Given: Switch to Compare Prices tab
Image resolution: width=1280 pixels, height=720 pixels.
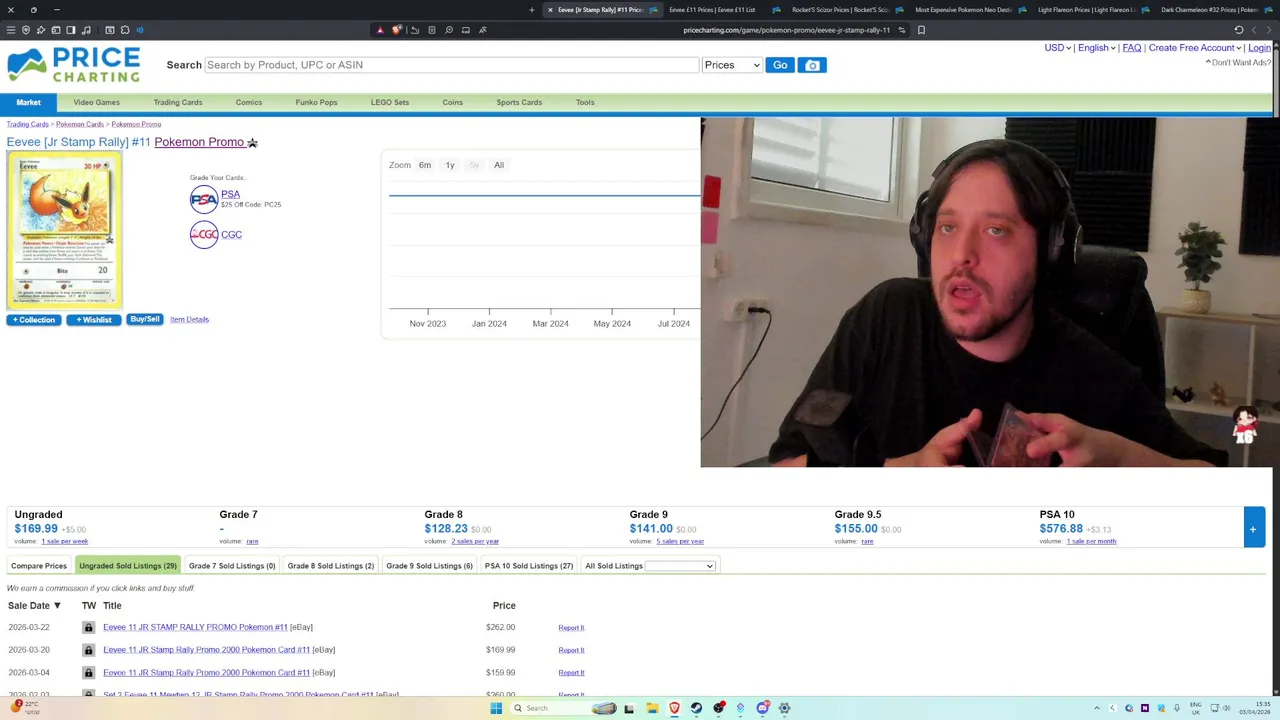Looking at the screenshot, I should pos(39,566).
